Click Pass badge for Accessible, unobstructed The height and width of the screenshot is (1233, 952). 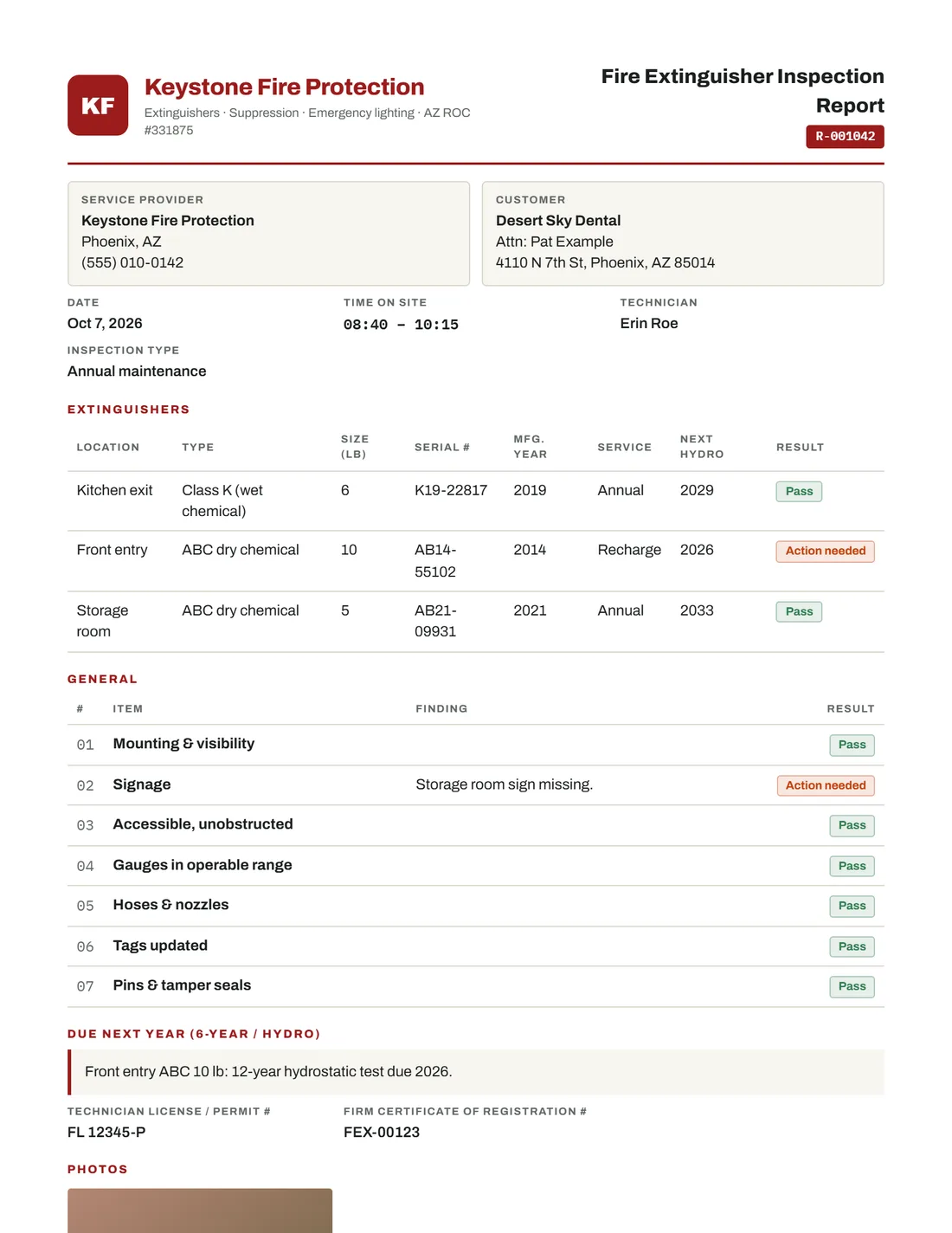(x=852, y=825)
